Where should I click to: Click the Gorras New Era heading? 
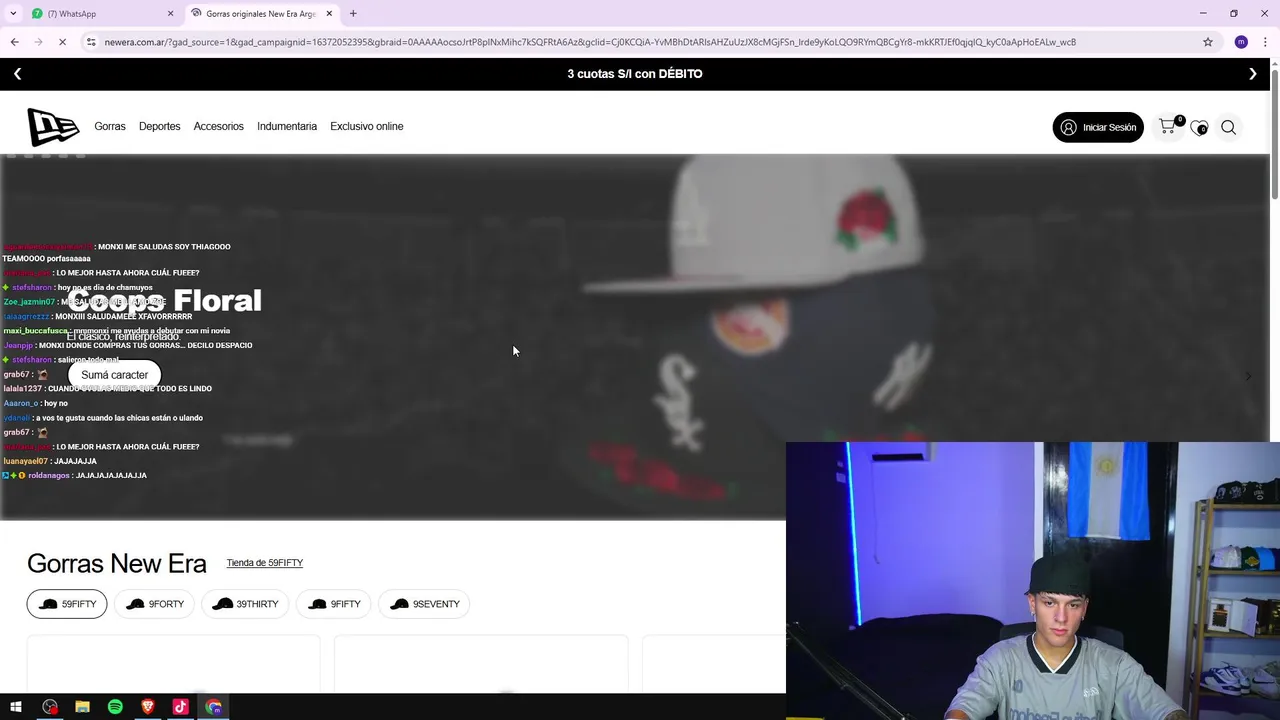click(x=117, y=563)
